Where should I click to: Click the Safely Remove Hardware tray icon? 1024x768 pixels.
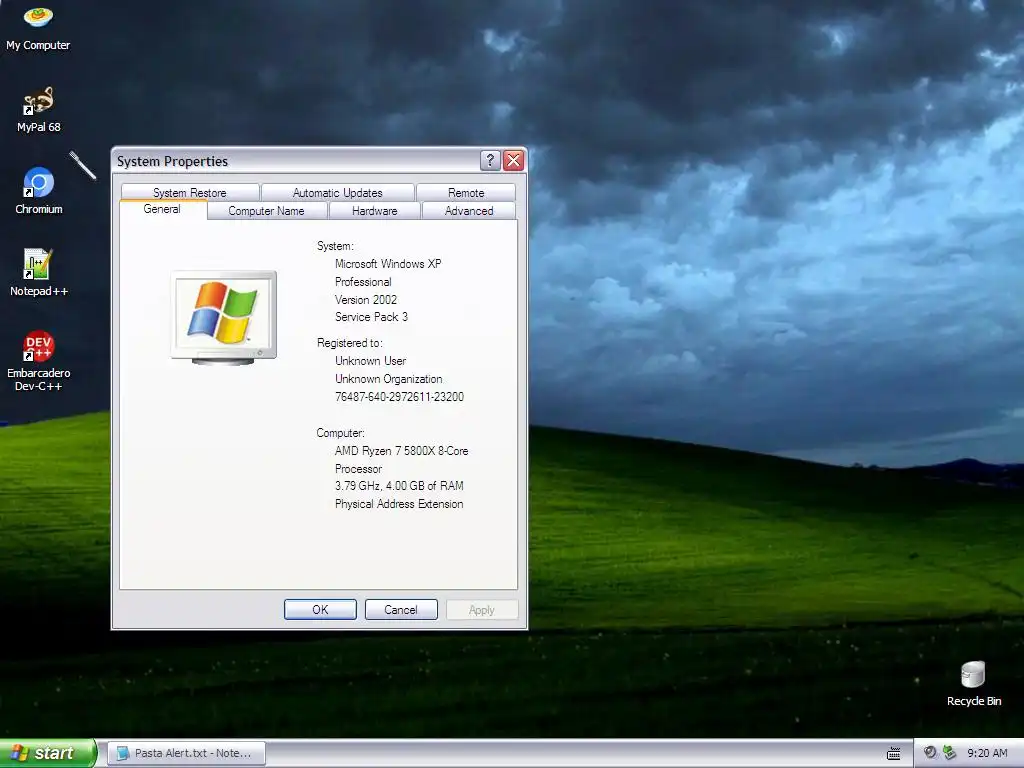949,752
